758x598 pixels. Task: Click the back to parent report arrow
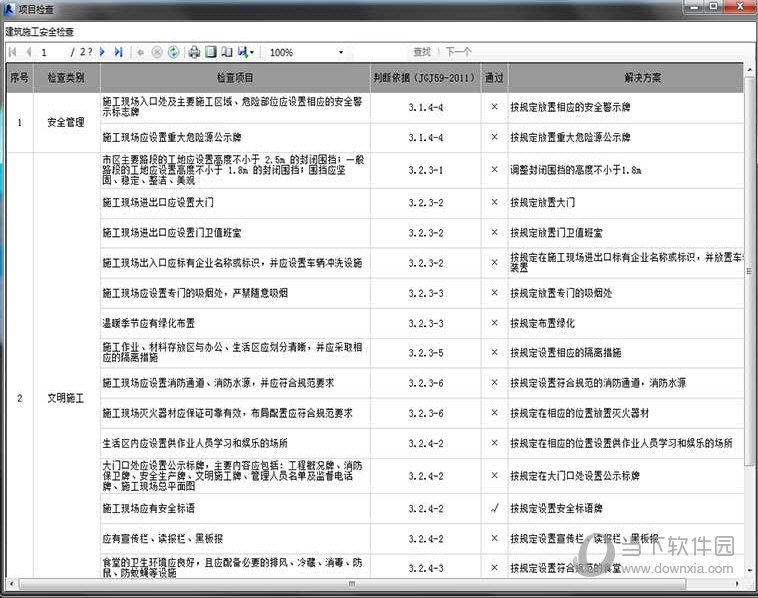[141, 52]
